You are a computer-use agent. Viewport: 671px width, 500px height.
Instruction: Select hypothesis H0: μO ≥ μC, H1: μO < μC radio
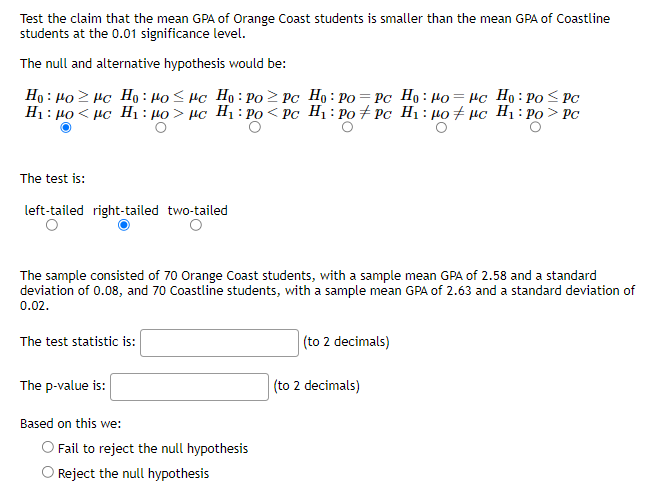[x=65, y=128]
